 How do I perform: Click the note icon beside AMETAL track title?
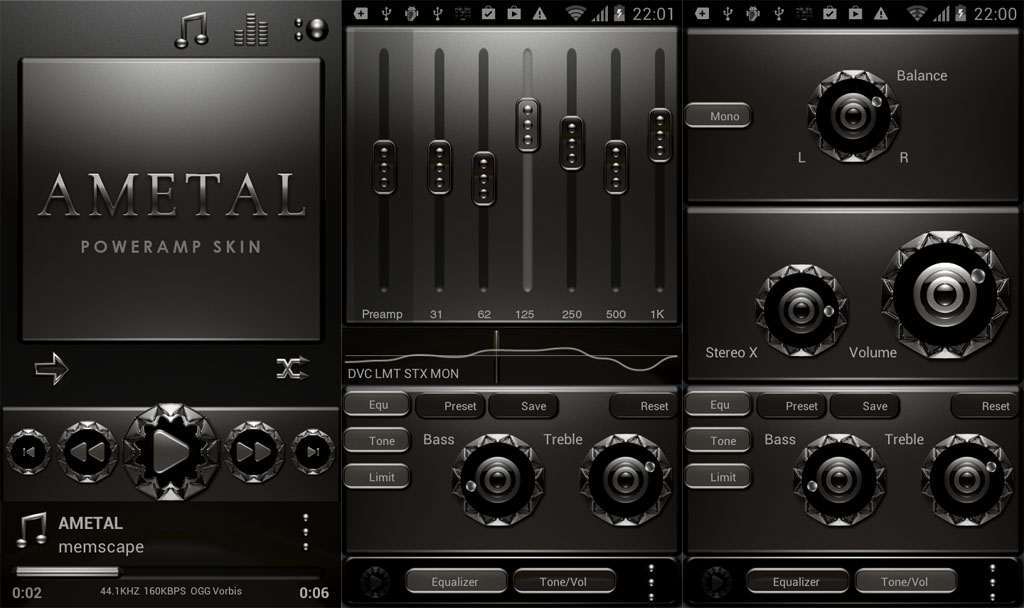point(31,530)
